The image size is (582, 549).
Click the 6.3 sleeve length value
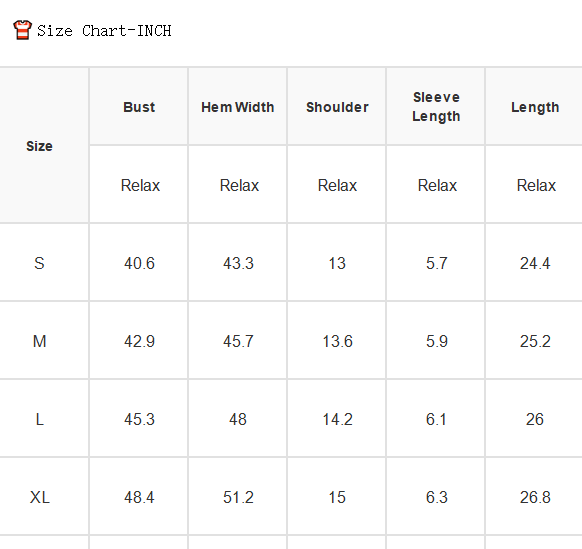coord(436,497)
